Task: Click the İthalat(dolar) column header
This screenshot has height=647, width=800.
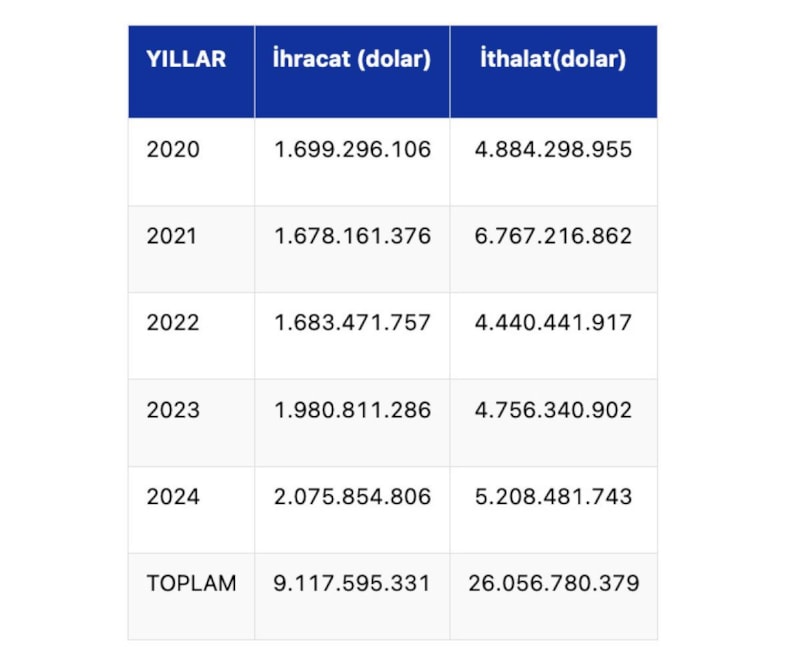Action: coord(553,59)
